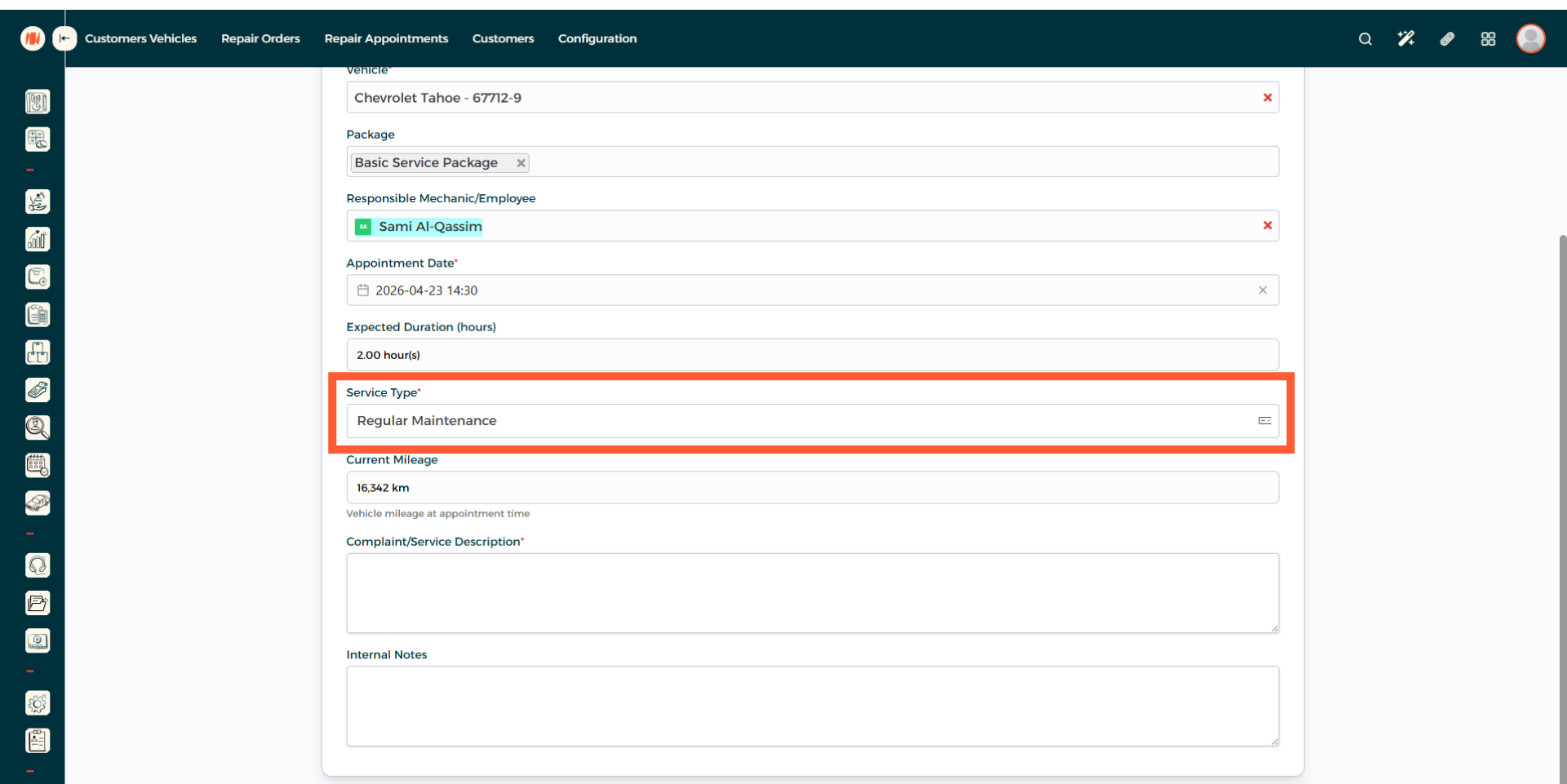Open the stacked boxes inventory sidebar icon
Viewport: 1567px width, 784px height.
pos(38,352)
